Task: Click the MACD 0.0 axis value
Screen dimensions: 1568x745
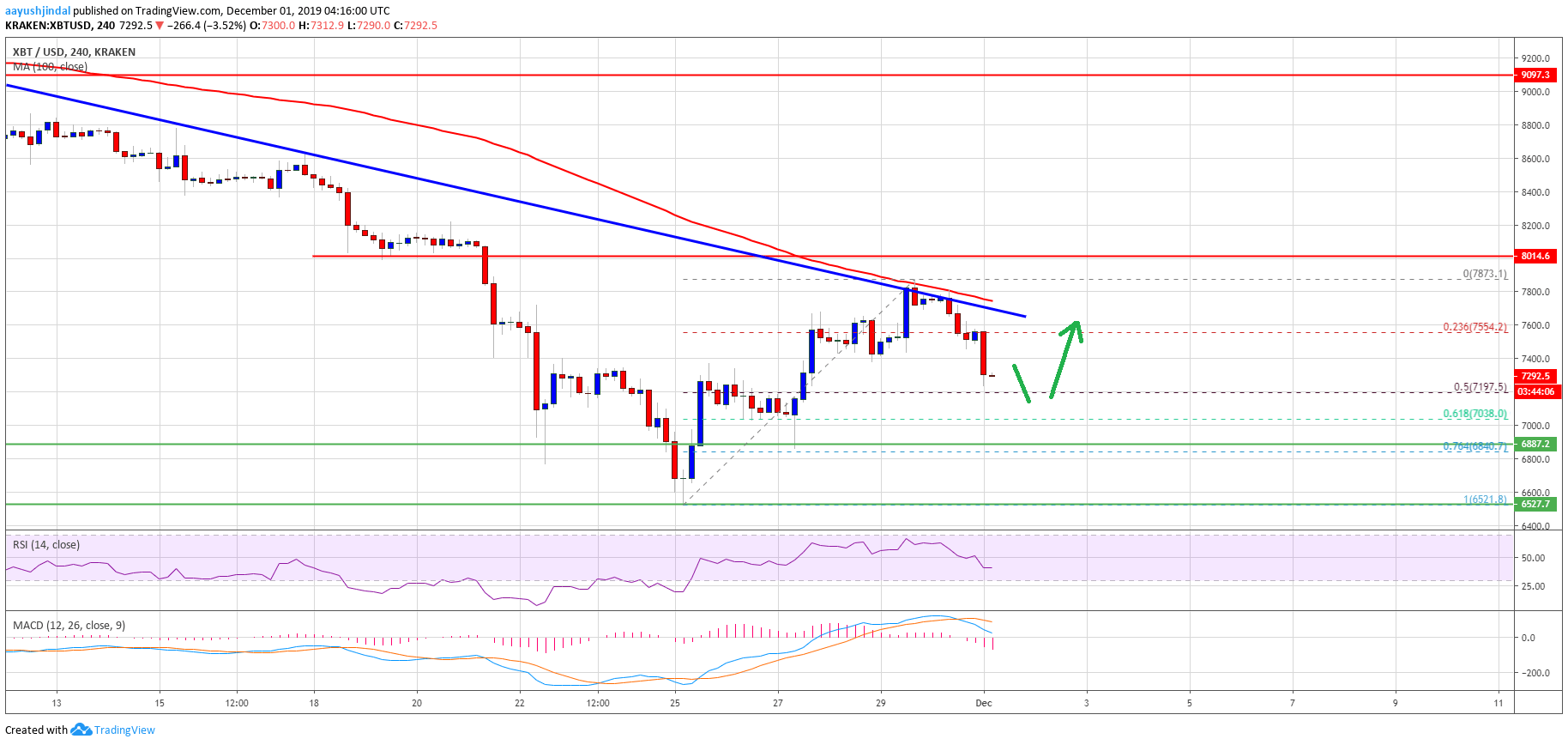Action: pyautogui.click(x=1529, y=638)
